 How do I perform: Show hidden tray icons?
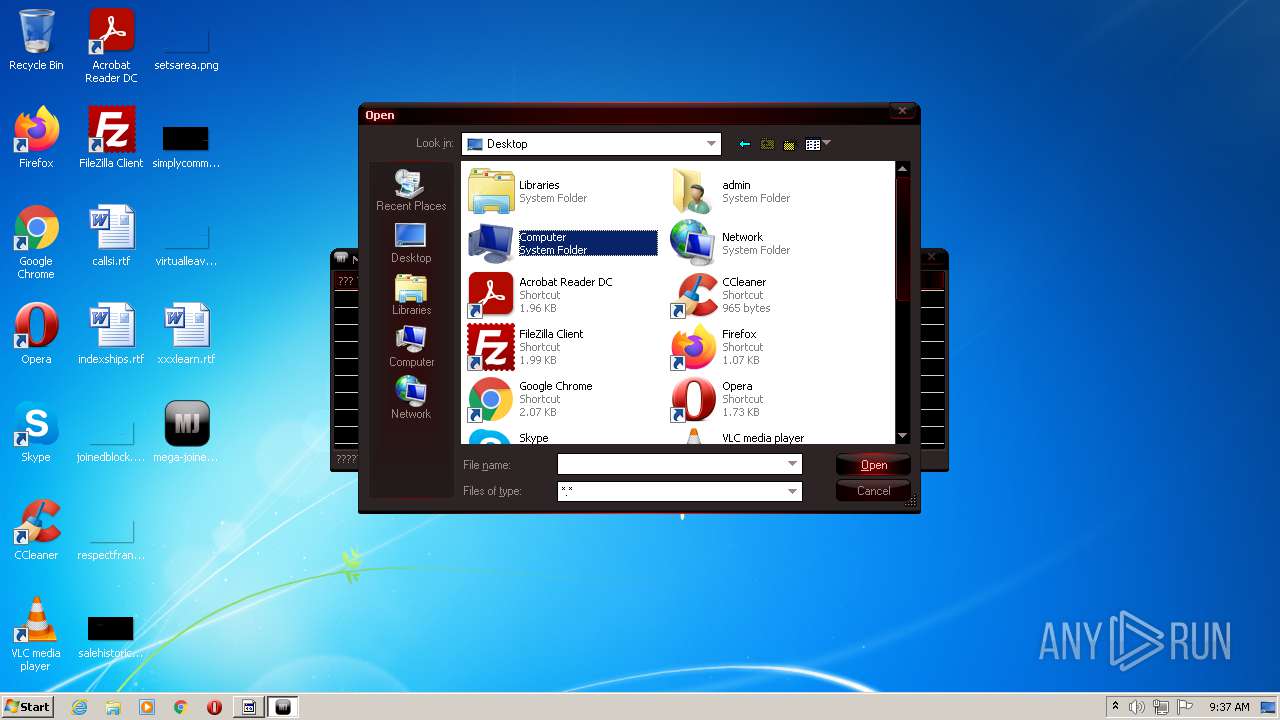1116,707
